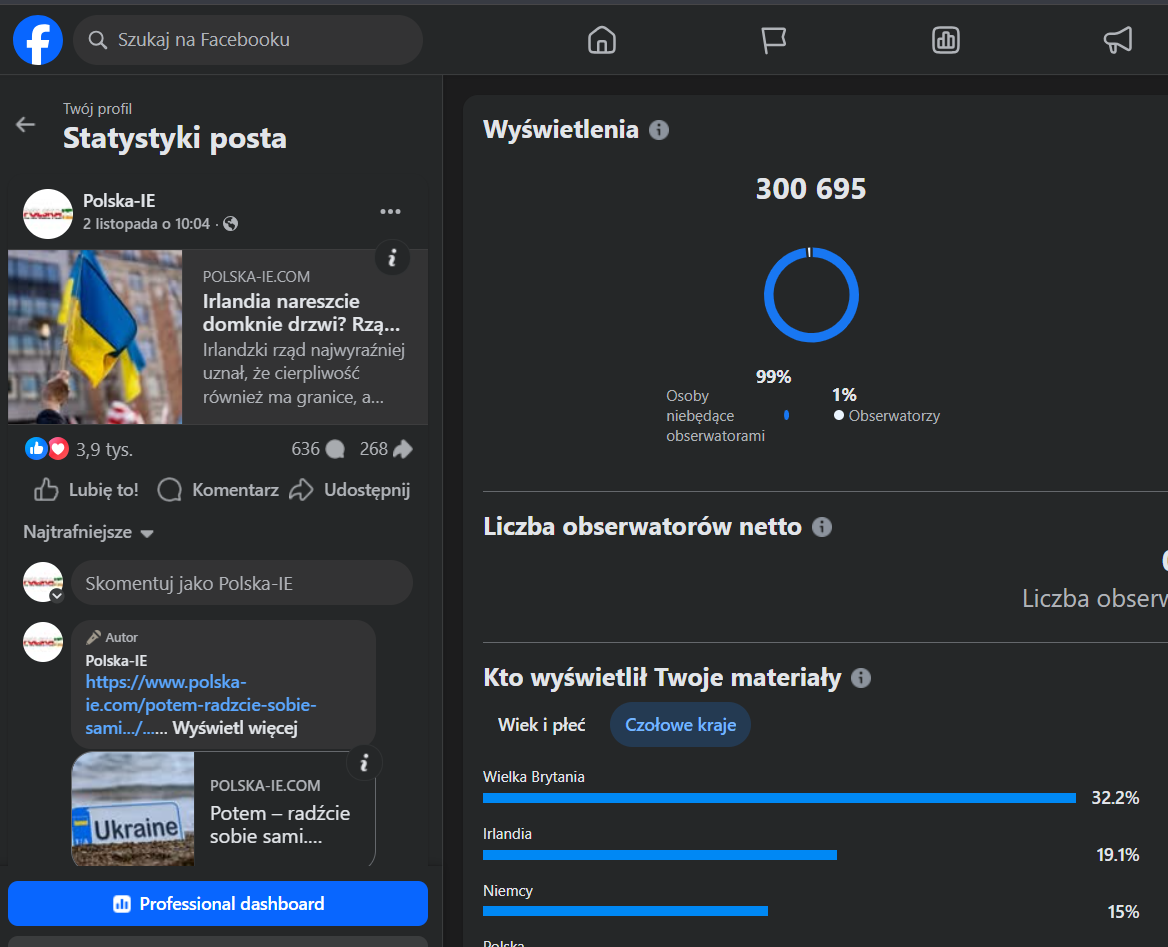Image resolution: width=1168 pixels, height=947 pixels.
Task: Go back using the left arrow
Action: (x=25, y=125)
